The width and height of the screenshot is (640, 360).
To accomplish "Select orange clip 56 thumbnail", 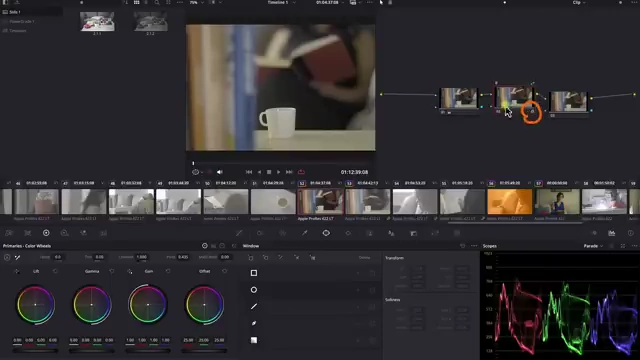I will [510, 202].
